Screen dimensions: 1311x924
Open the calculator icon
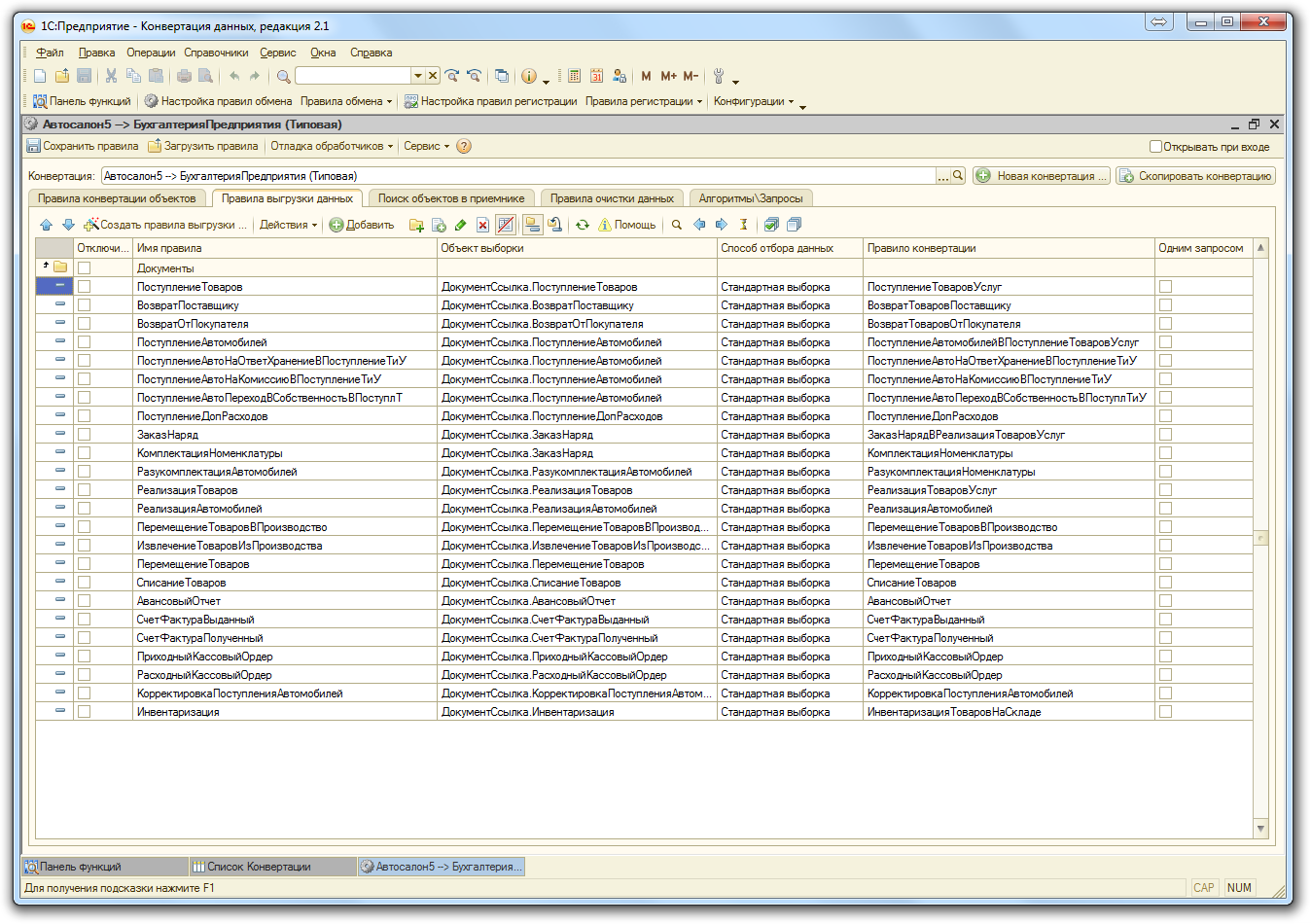pyautogui.click(x=575, y=76)
